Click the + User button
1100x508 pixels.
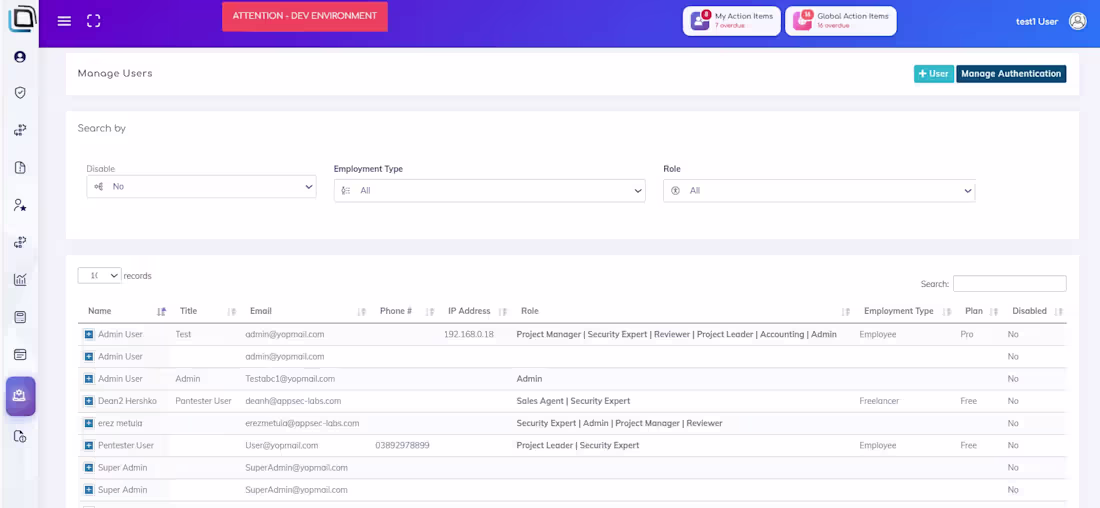point(934,74)
